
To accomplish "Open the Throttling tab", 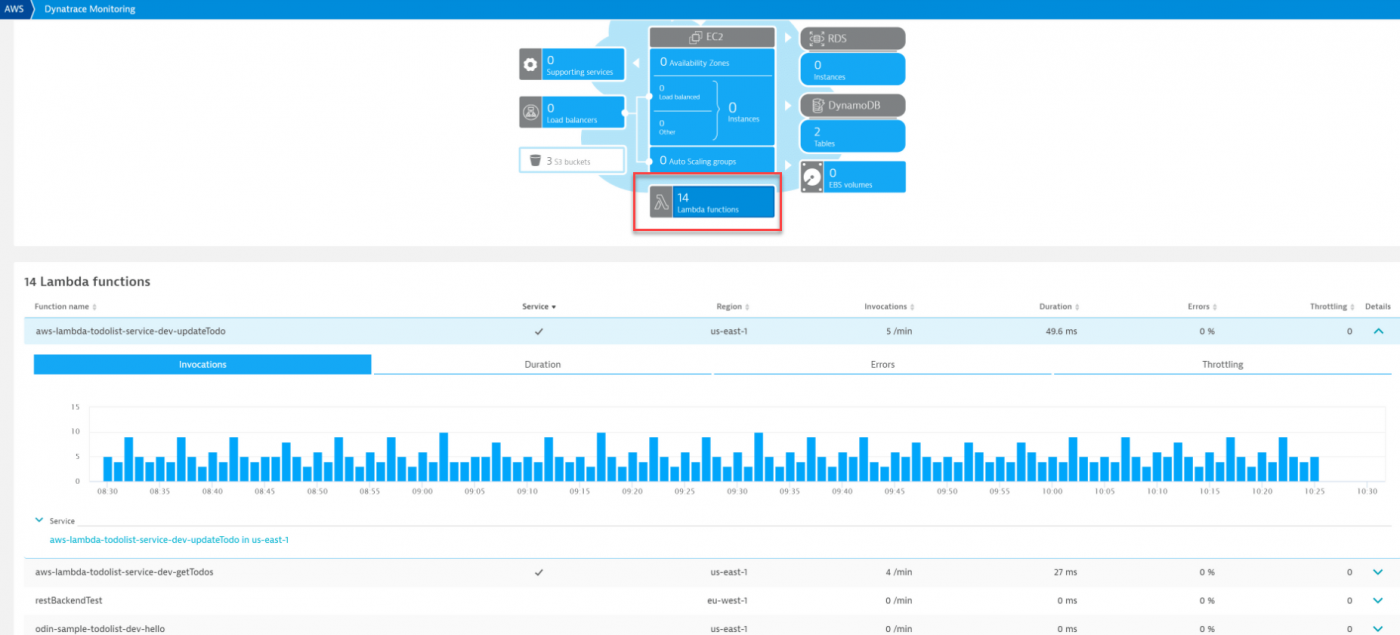I will [1223, 364].
